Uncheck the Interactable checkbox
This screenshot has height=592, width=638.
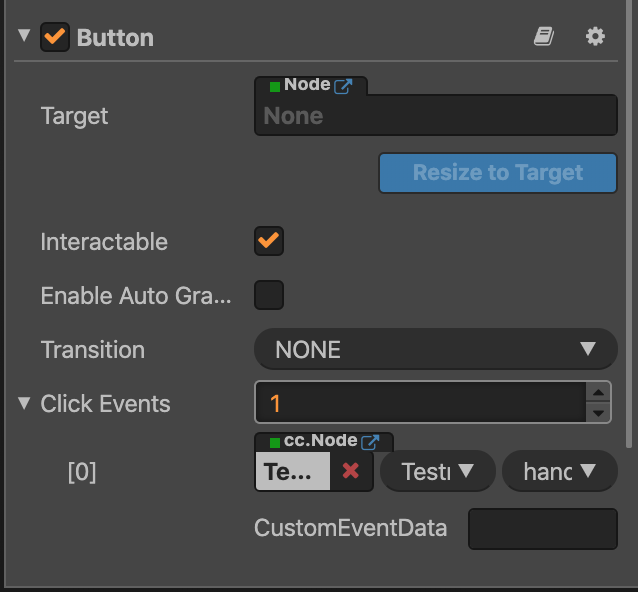tap(269, 241)
